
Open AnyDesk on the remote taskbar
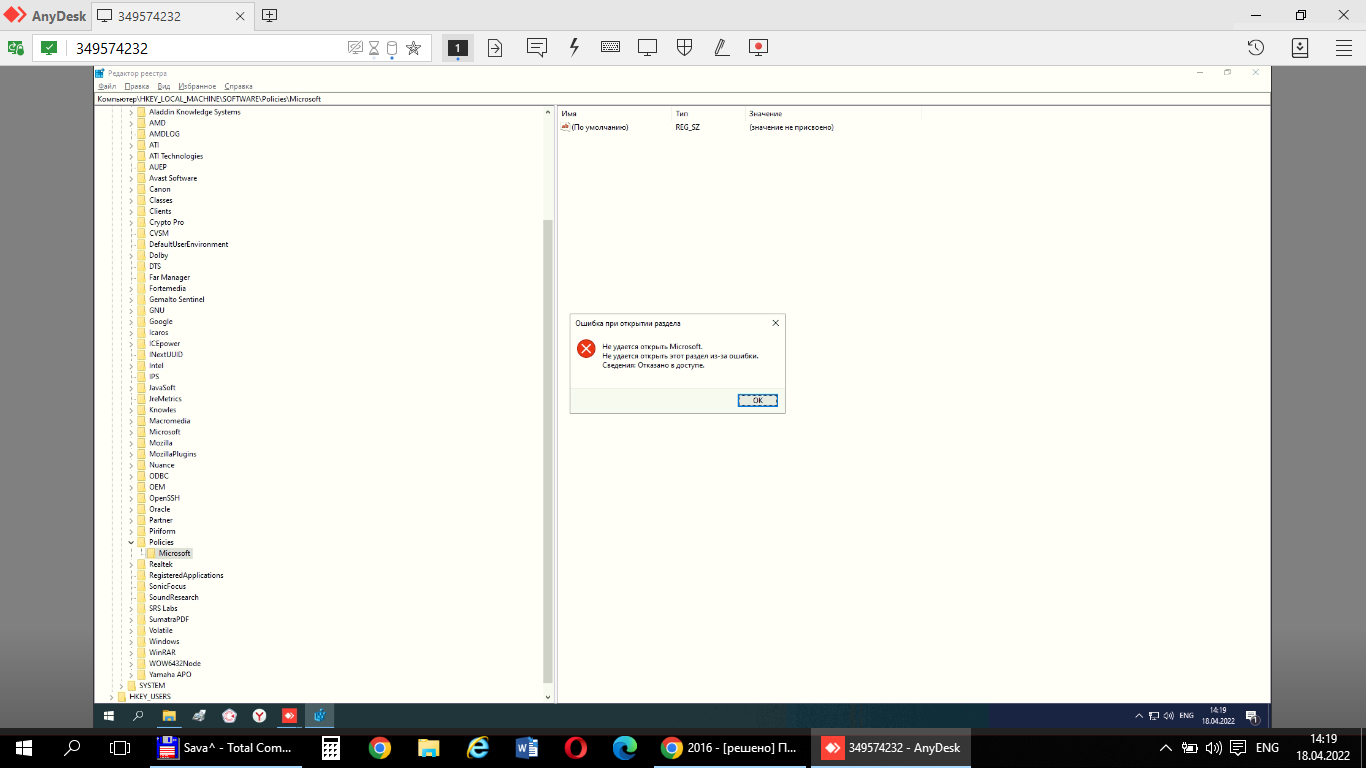pyautogui.click(x=289, y=716)
